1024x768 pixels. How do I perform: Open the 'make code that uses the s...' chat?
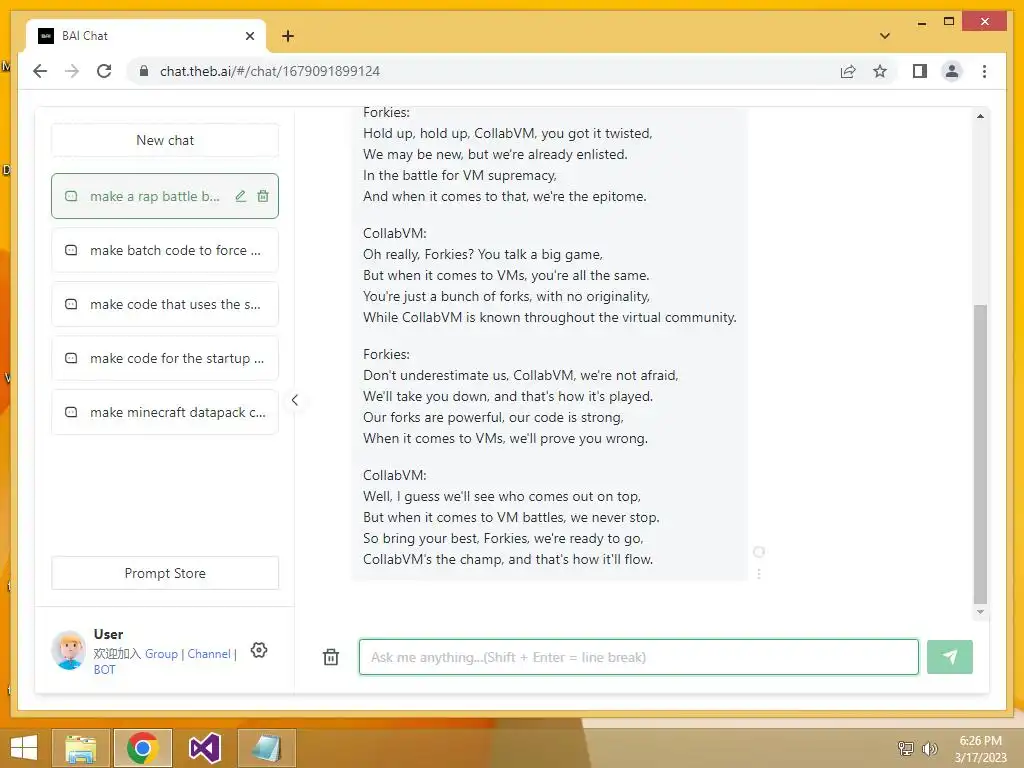coord(165,304)
